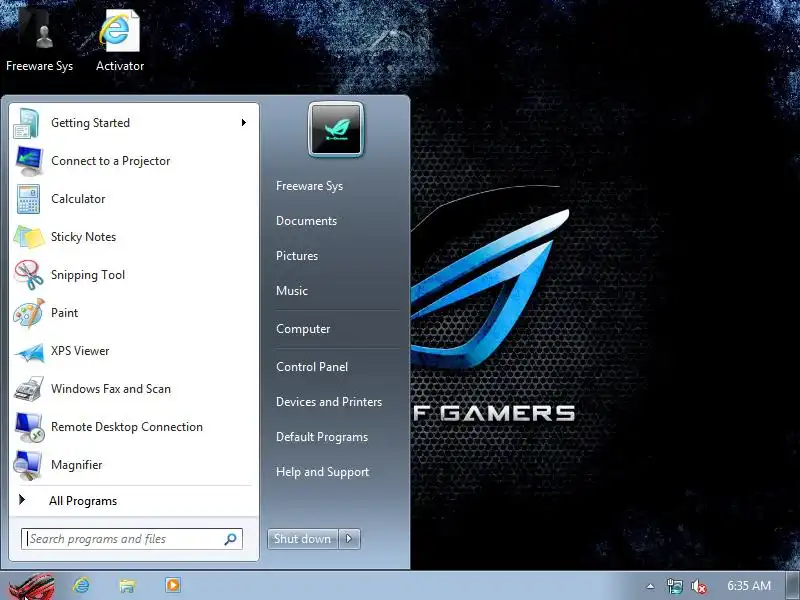
Task: Open Documents from the Start menu
Action: tap(306, 221)
